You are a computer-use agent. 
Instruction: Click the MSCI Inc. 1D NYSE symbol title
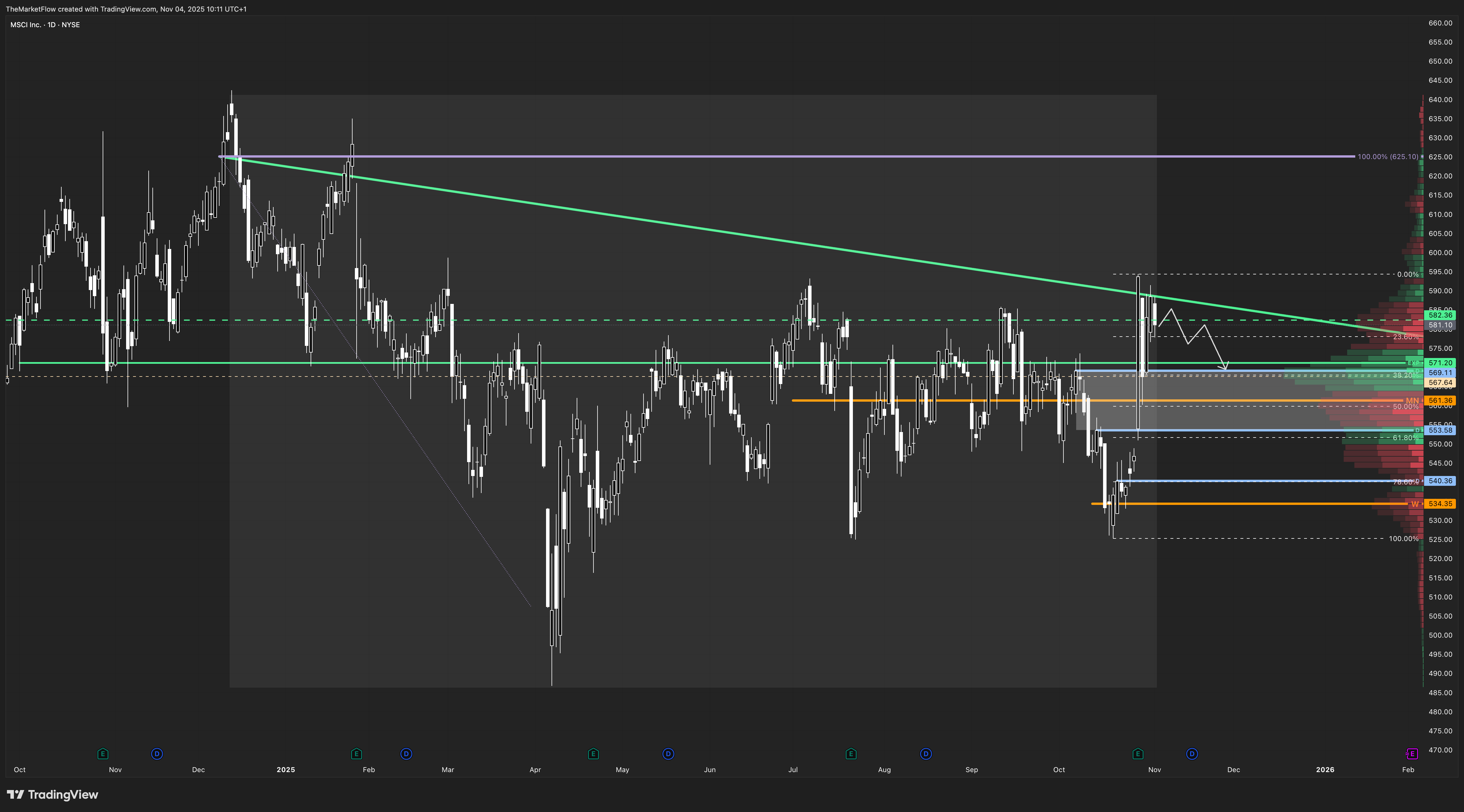coord(45,24)
